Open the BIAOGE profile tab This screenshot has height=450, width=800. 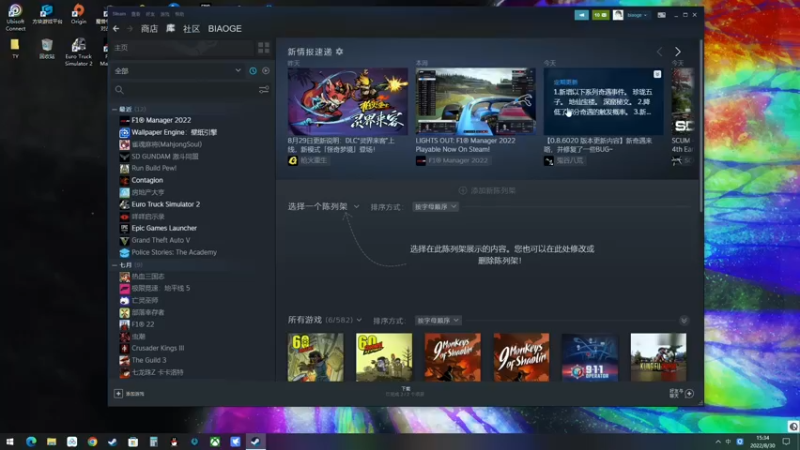click(224, 29)
